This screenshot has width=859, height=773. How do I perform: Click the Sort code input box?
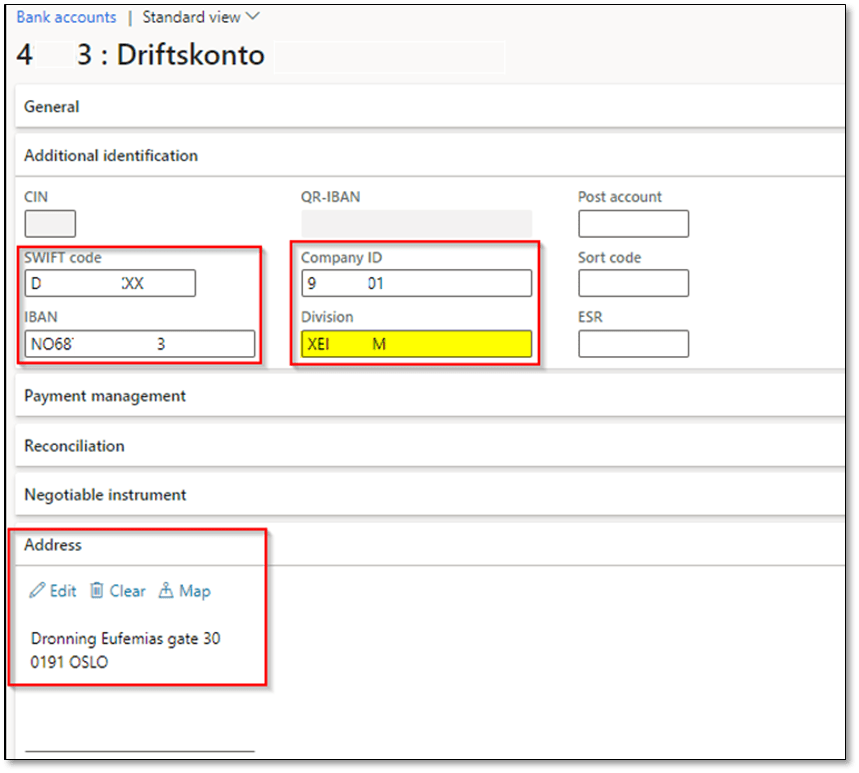coord(633,284)
